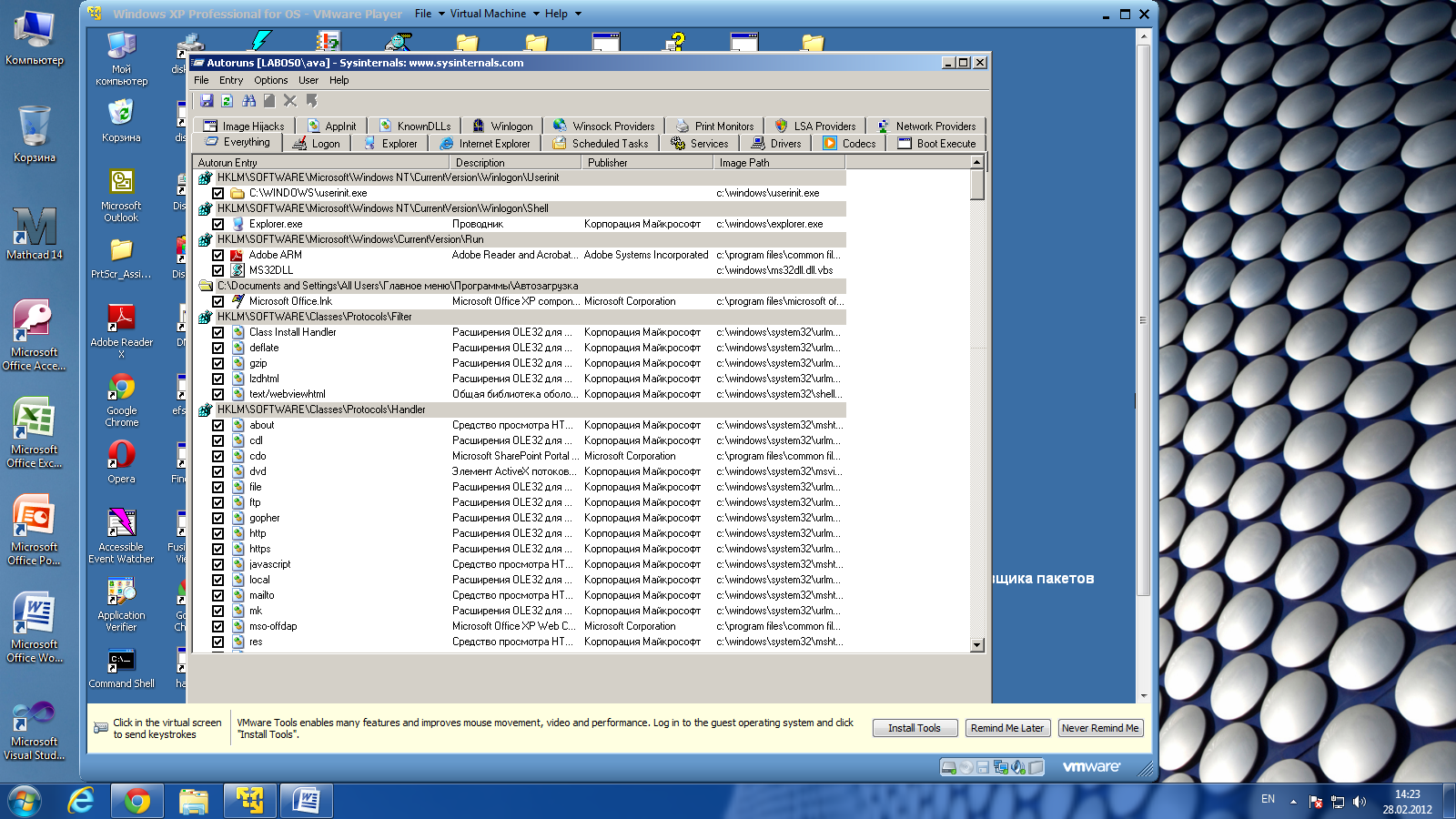Viewport: 1456px width, 819px height.
Task: Open Chrome from the host taskbar
Action: click(137, 801)
